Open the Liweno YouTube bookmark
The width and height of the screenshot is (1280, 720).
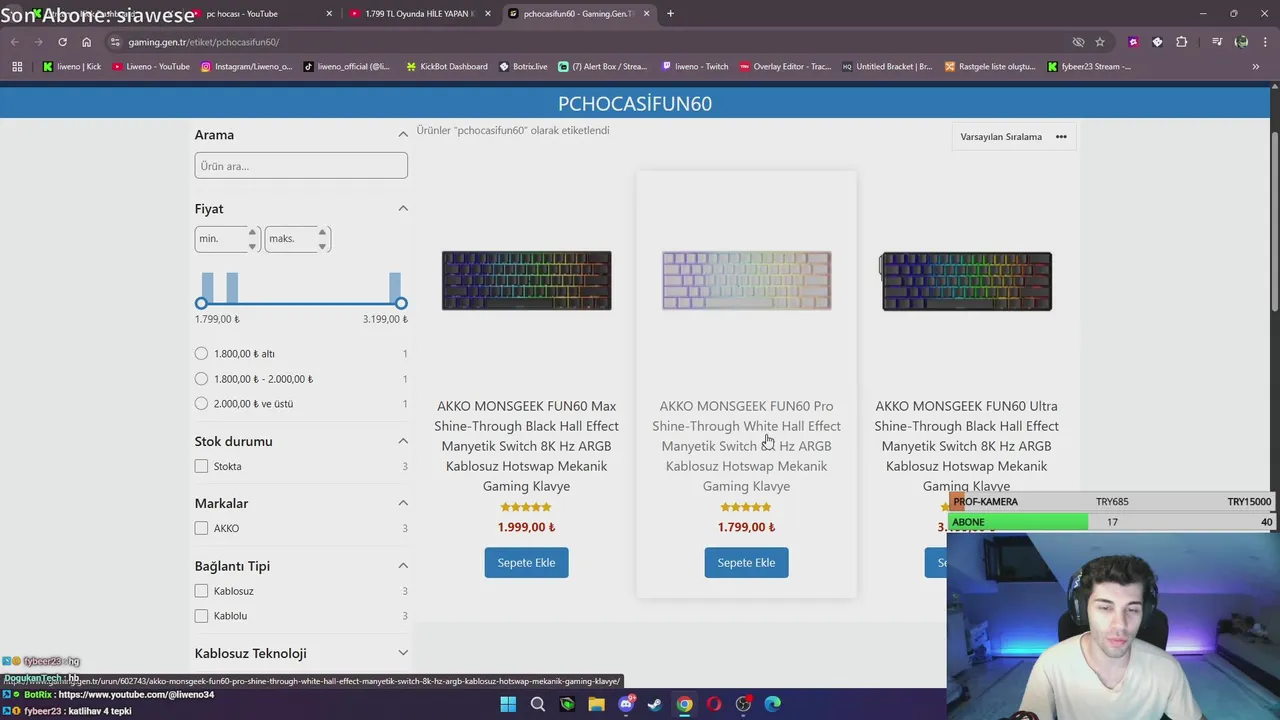(x=151, y=67)
